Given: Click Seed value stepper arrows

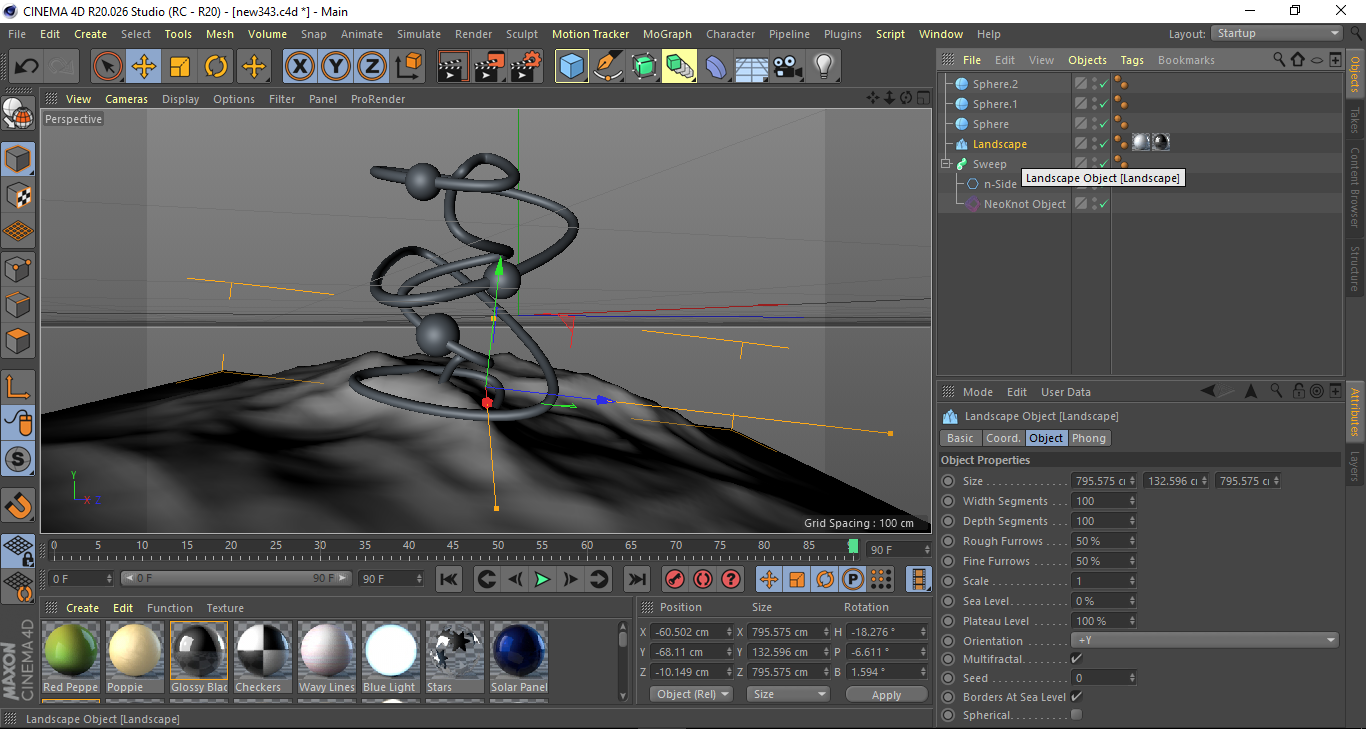Looking at the screenshot, I should pos(1132,678).
